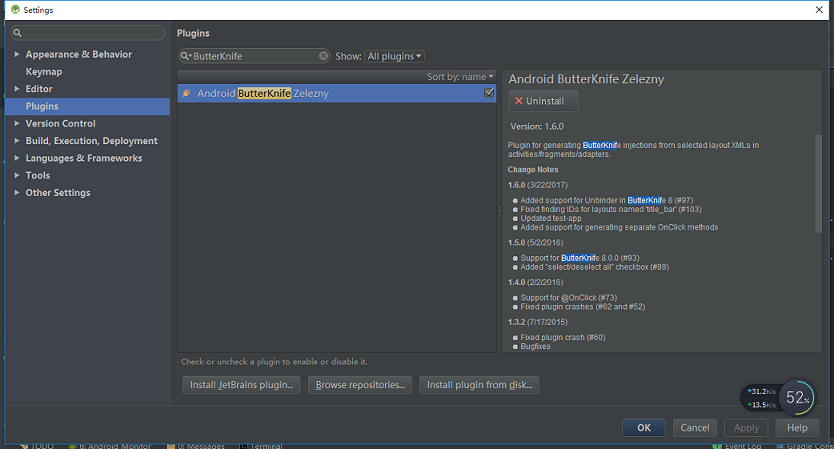The width and height of the screenshot is (834, 449).
Task: Click the Apply button
Action: click(746, 428)
